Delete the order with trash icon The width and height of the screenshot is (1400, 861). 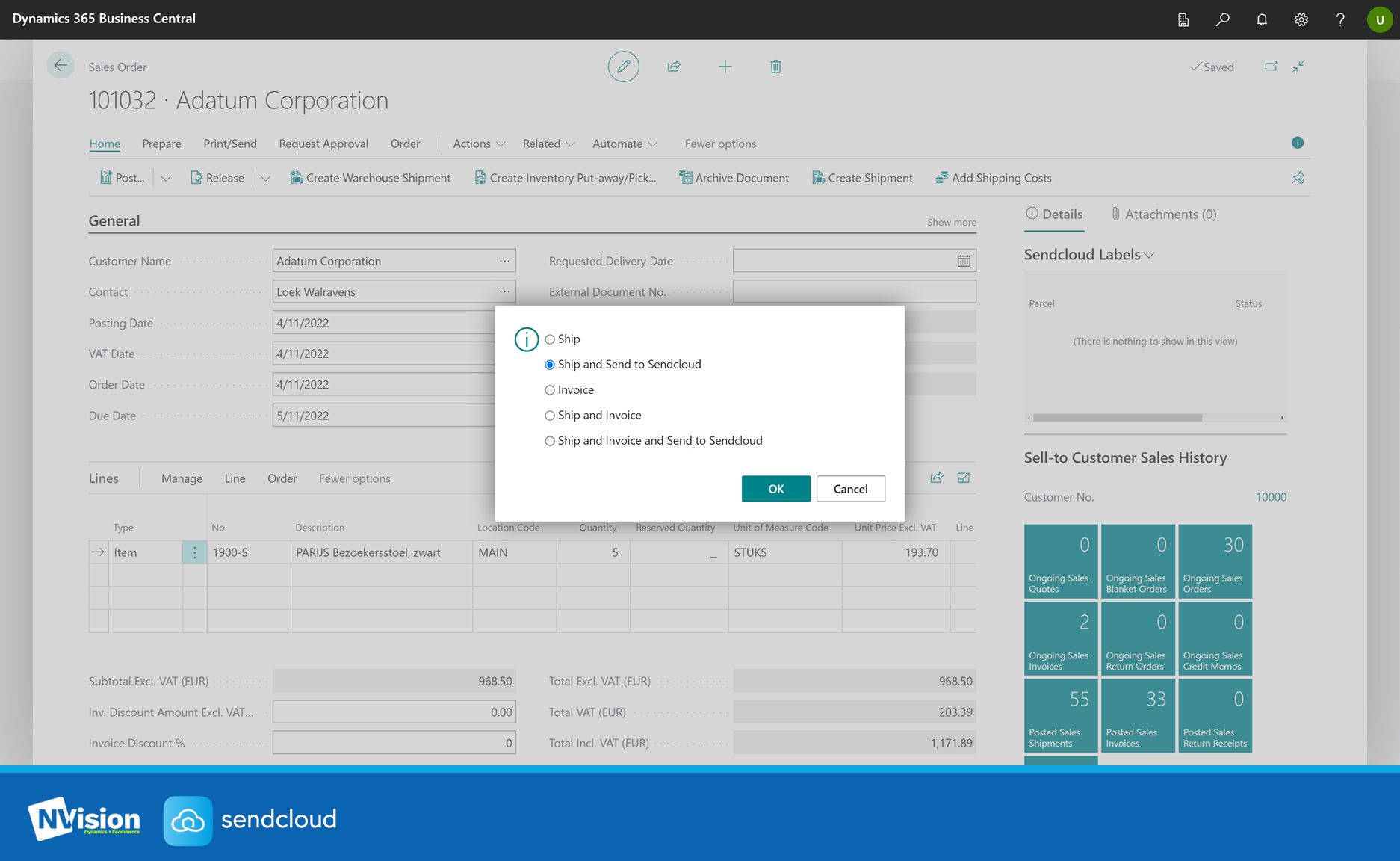(x=775, y=67)
